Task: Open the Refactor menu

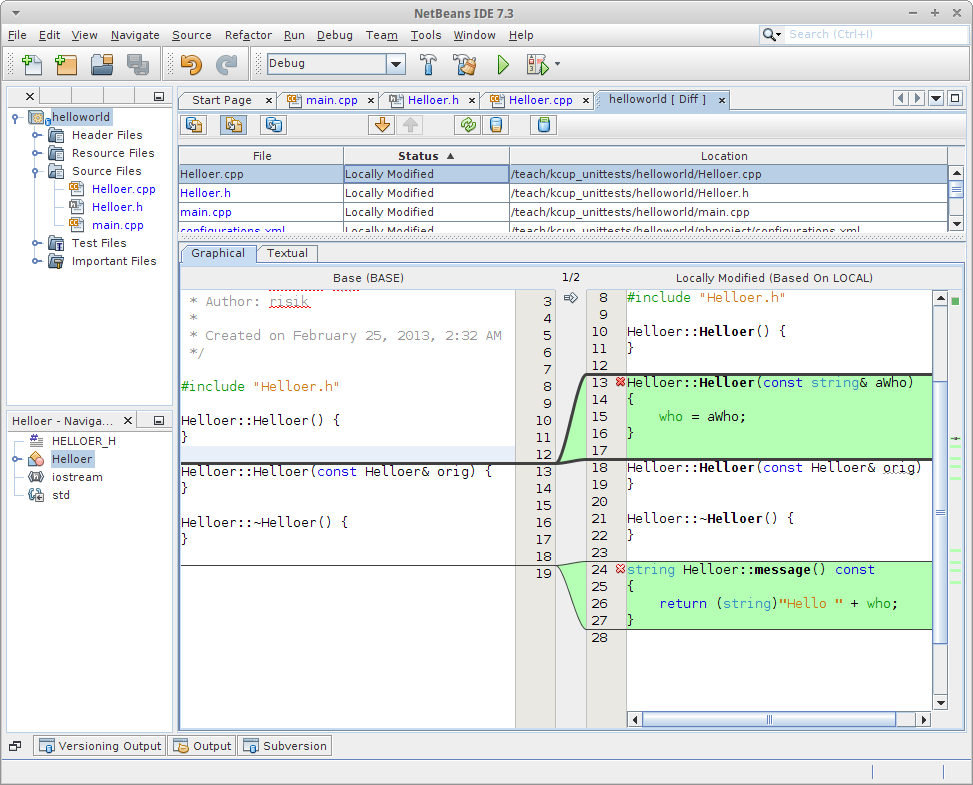Action: point(248,35)
